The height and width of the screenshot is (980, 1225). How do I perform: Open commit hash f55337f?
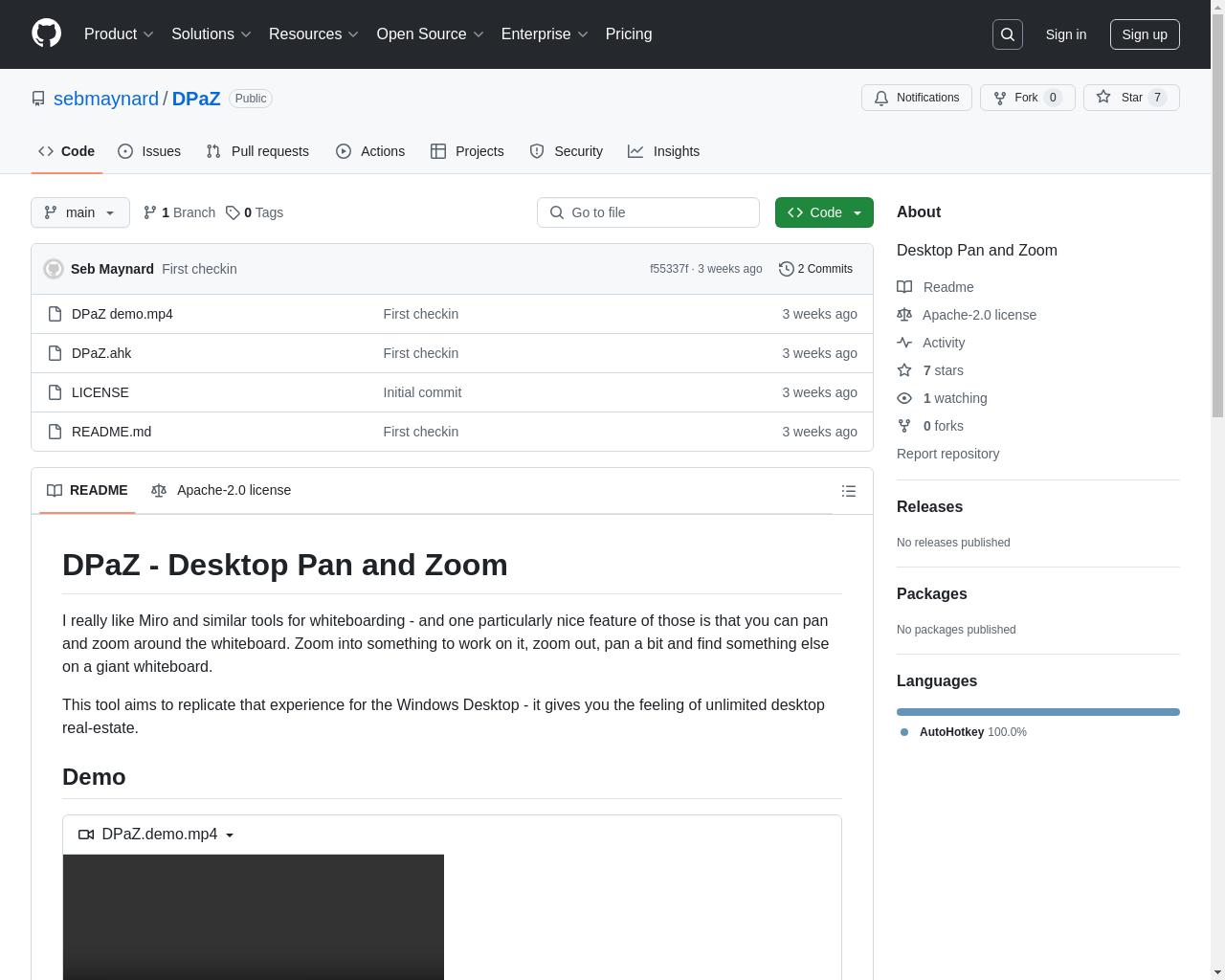(669, 269)
